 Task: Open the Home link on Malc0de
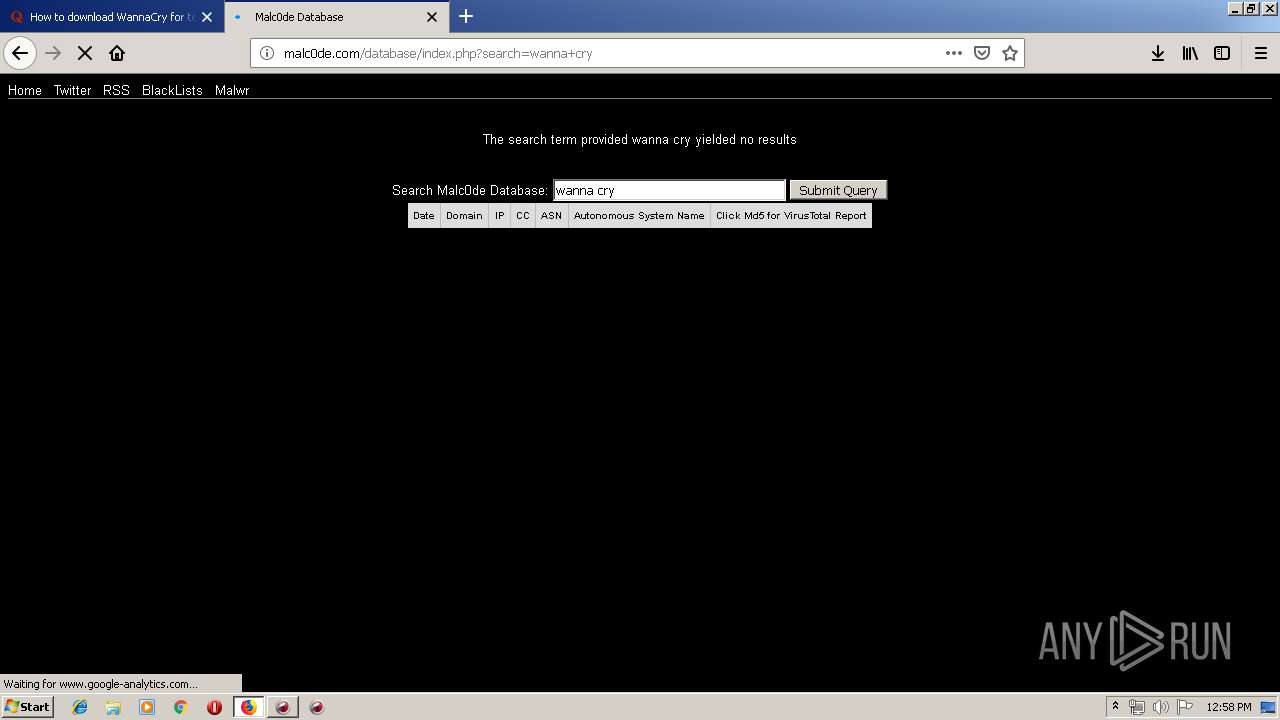[x=25, y=90]
